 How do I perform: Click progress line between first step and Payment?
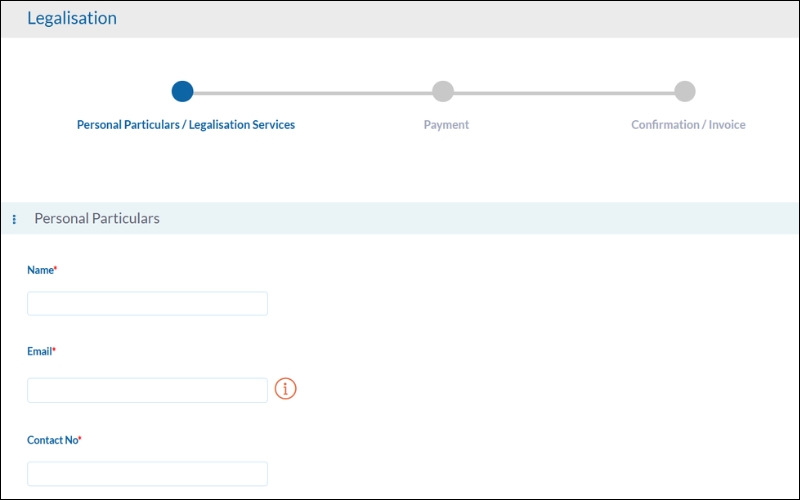312,92
